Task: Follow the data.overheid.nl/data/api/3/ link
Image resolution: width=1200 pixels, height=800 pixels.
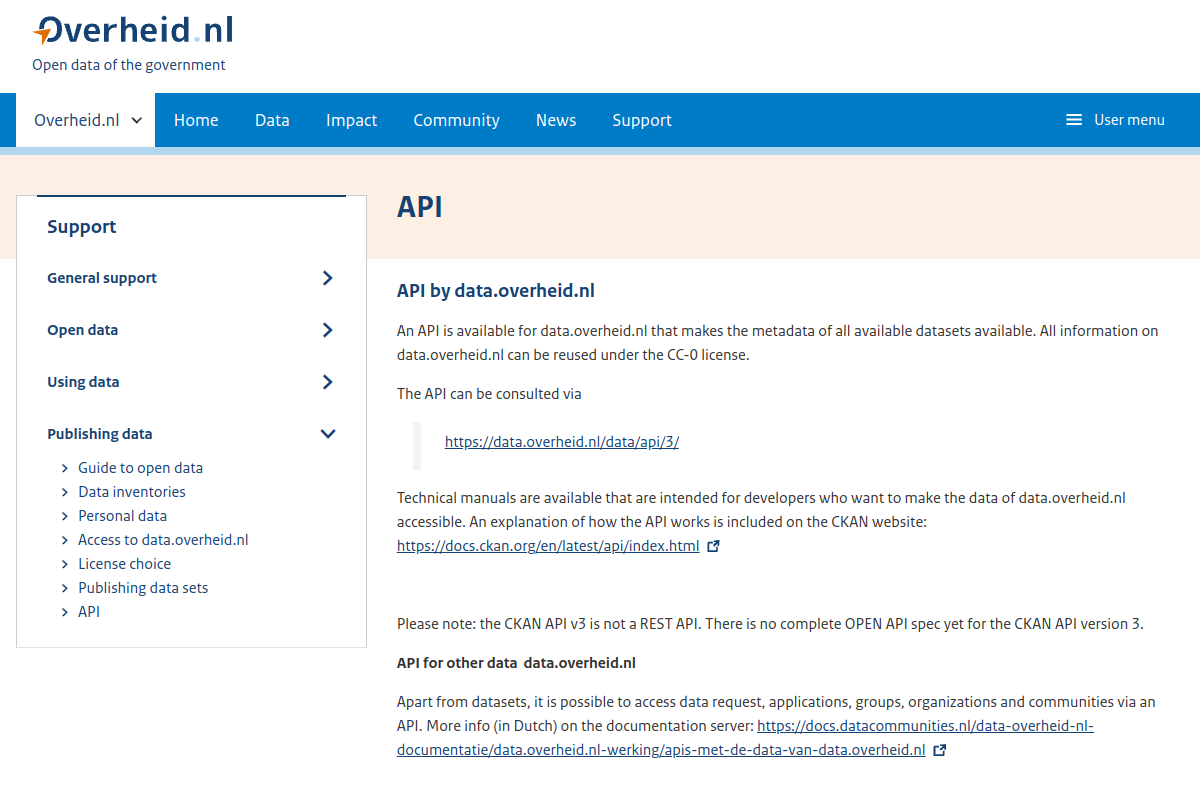Action: click(x=562, y=442)
